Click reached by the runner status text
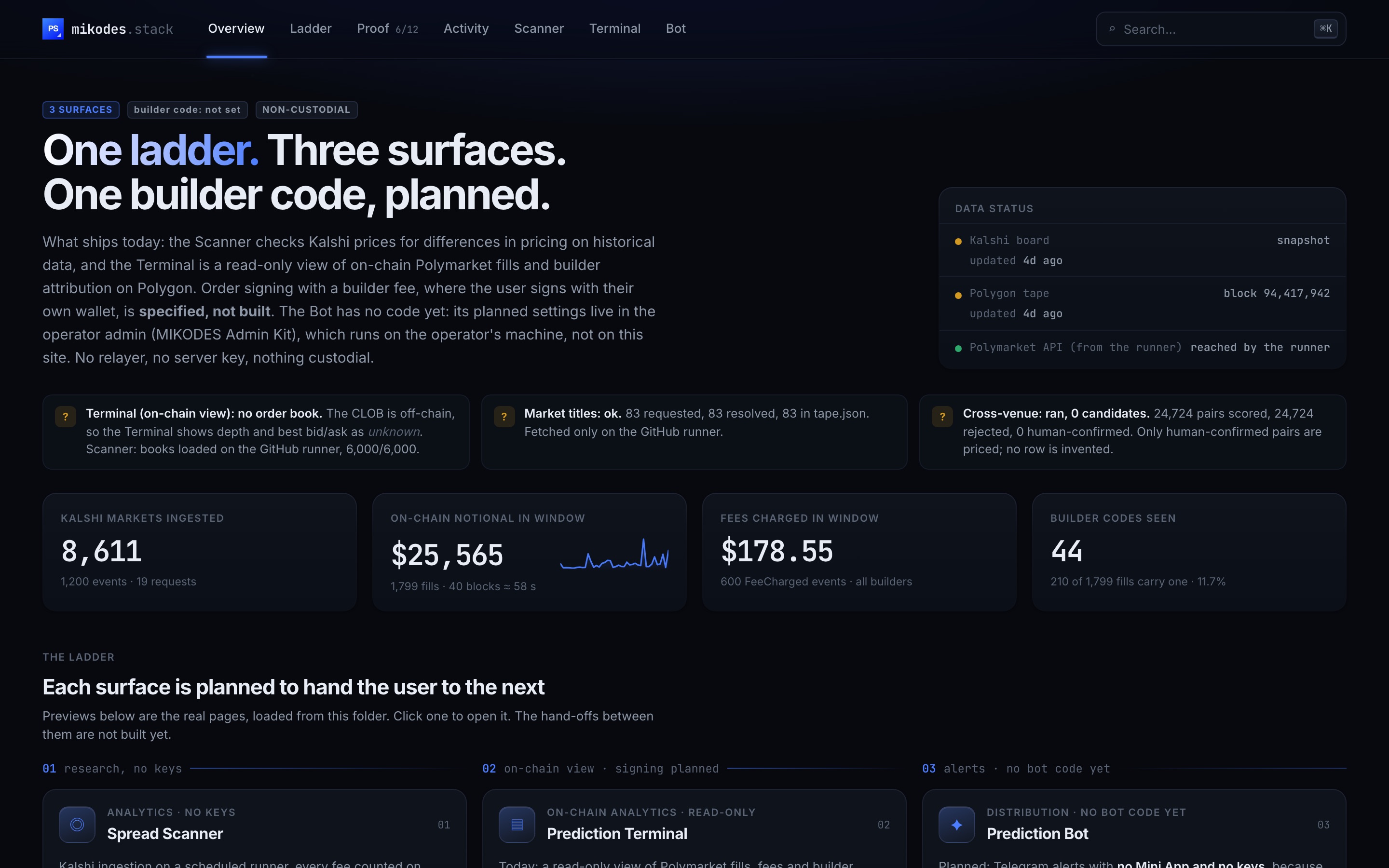 point(1260,347)
